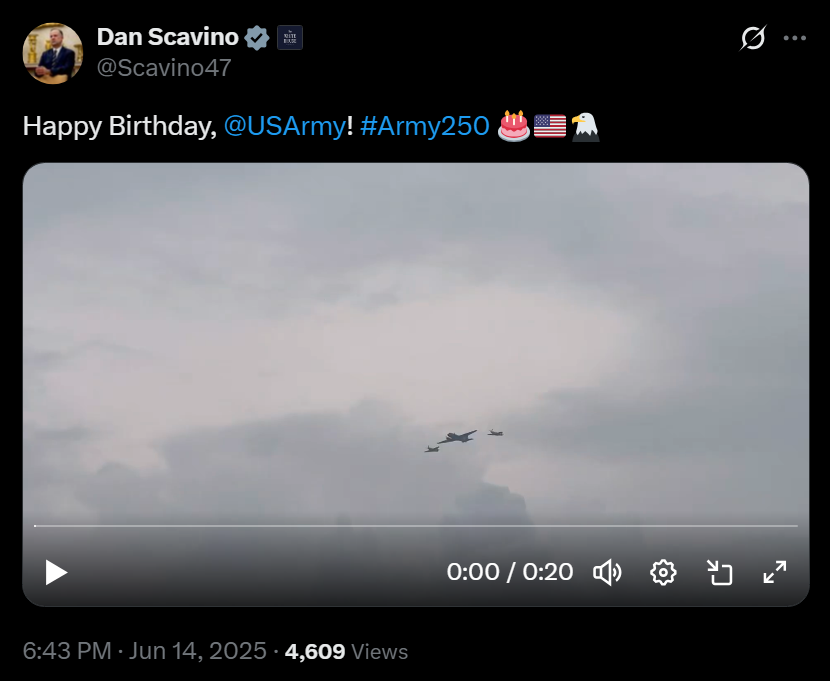Screen dimensions: 830x681
Task: Click the aircraft formation in the video
Action: click(x=460, y=439)
